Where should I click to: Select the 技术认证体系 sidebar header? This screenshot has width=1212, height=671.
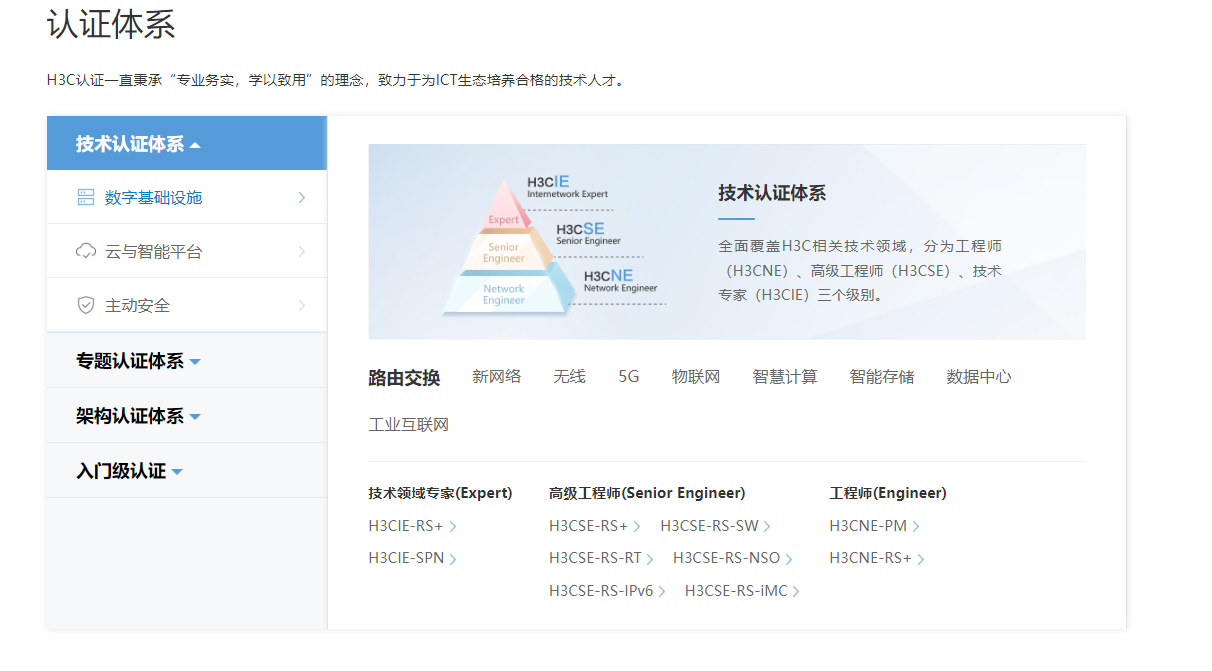coord(187,143)
